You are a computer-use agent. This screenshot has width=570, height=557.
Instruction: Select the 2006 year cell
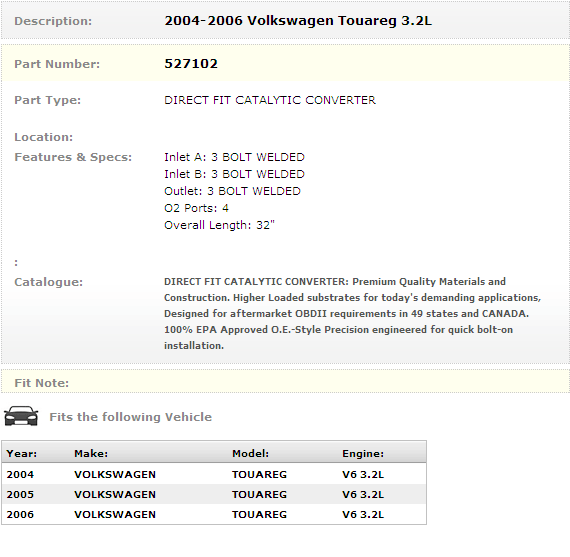(x=20, y=514)
